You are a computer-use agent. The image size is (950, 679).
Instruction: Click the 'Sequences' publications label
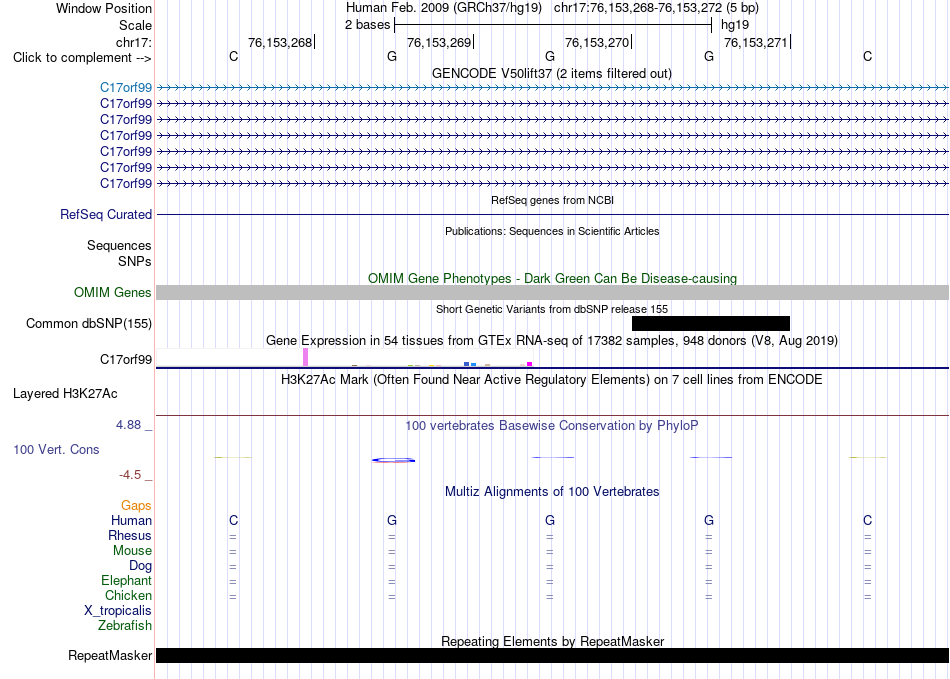[119, 245]
